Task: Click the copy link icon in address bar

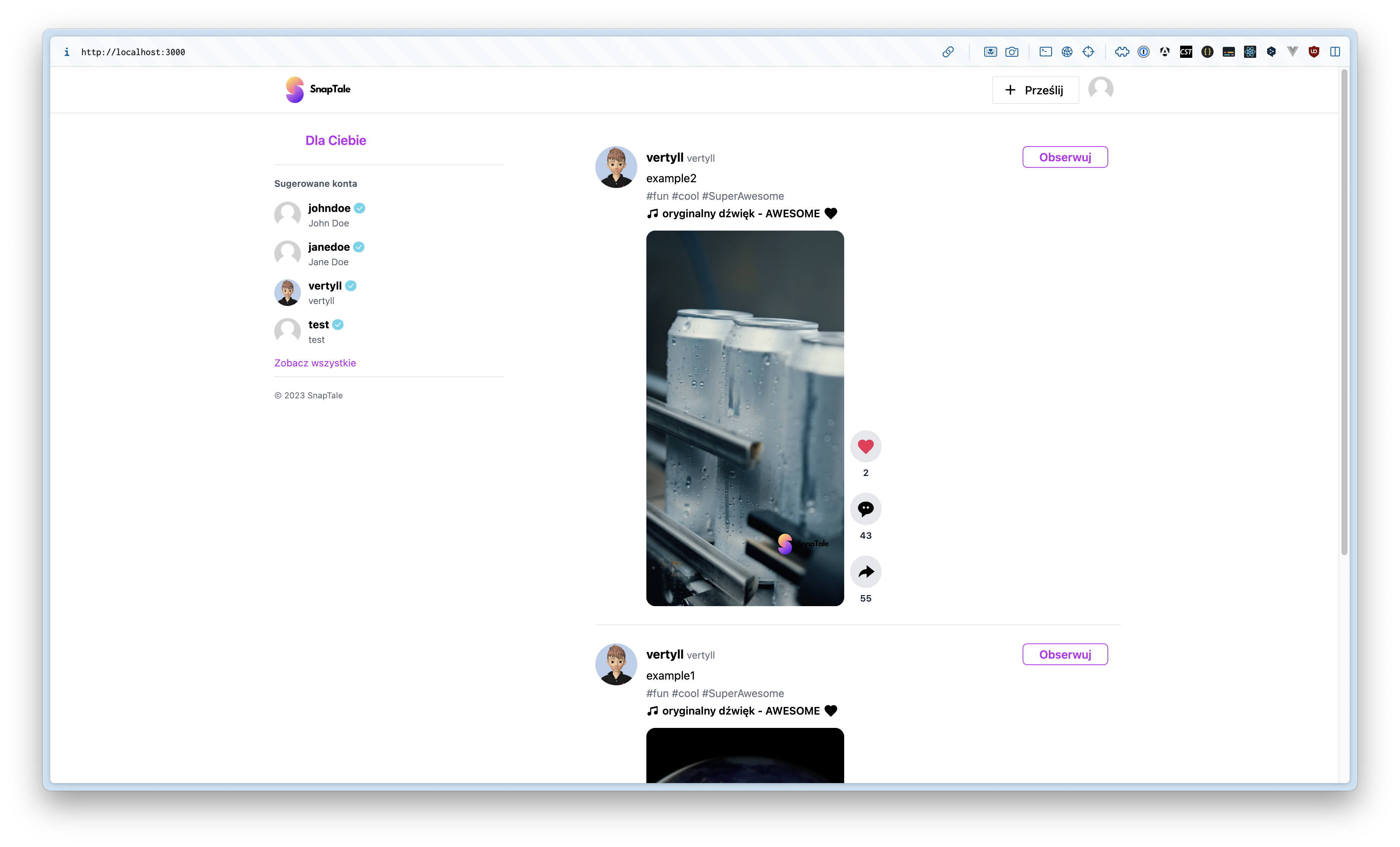Action: pyautogui.click(x=948, y=52)
